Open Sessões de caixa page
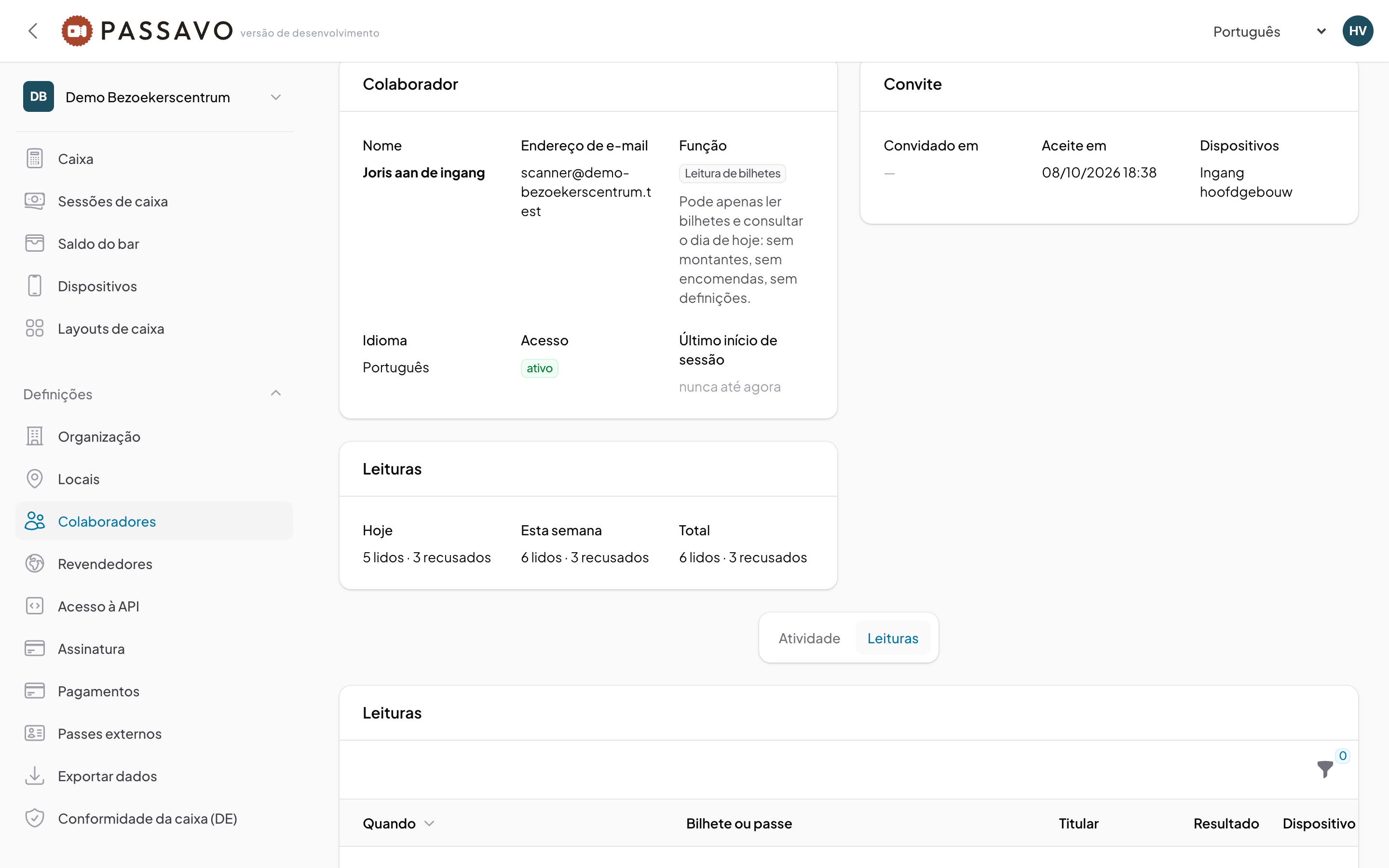This screenshot has width=1389, height=868. click(x=154, y=202)
